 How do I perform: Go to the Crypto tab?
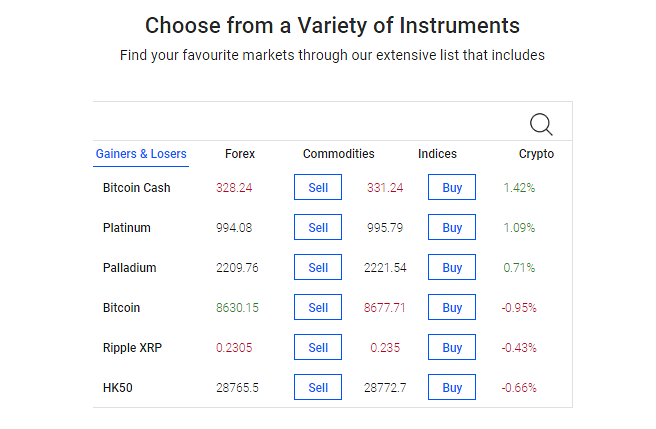point(536,154)
